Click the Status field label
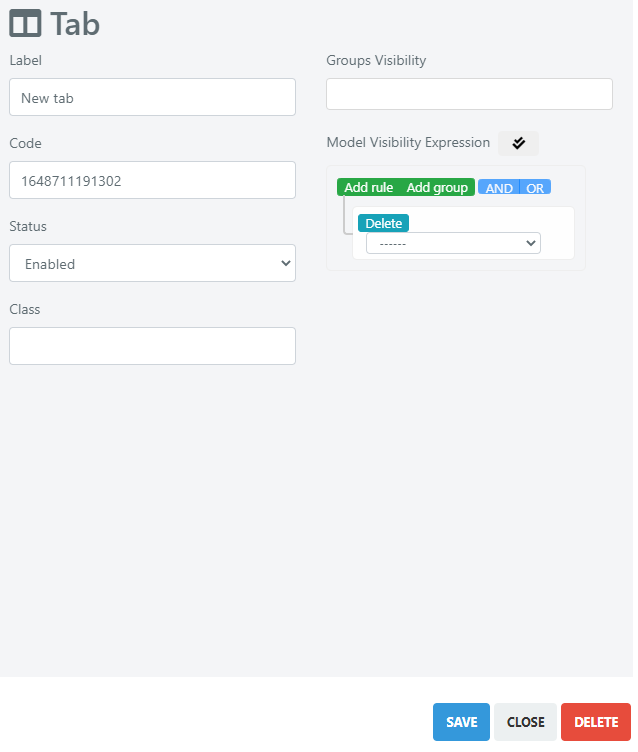Viewport: 638px width, 752px height. coord(28,228)
